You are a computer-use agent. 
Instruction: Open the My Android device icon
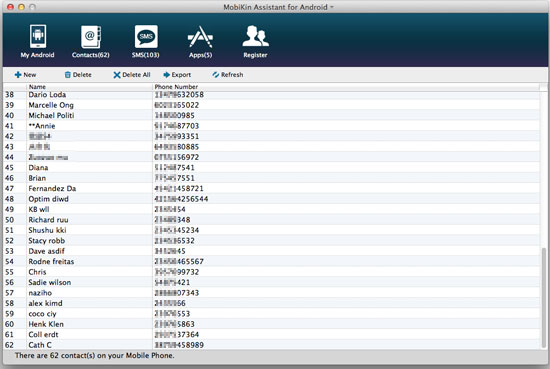tap(38, 36)
